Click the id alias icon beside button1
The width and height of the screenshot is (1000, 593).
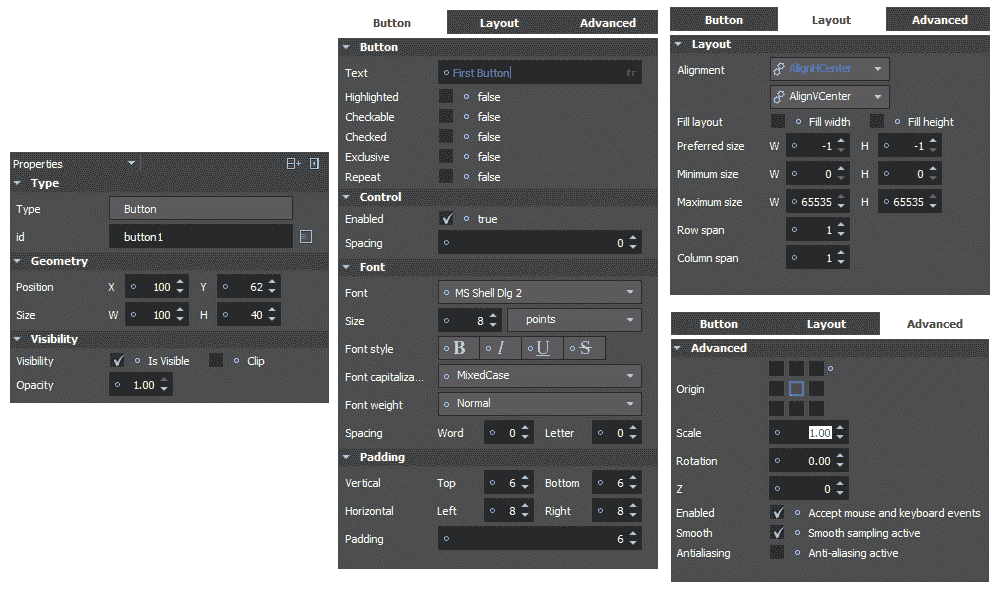(306, 237)
